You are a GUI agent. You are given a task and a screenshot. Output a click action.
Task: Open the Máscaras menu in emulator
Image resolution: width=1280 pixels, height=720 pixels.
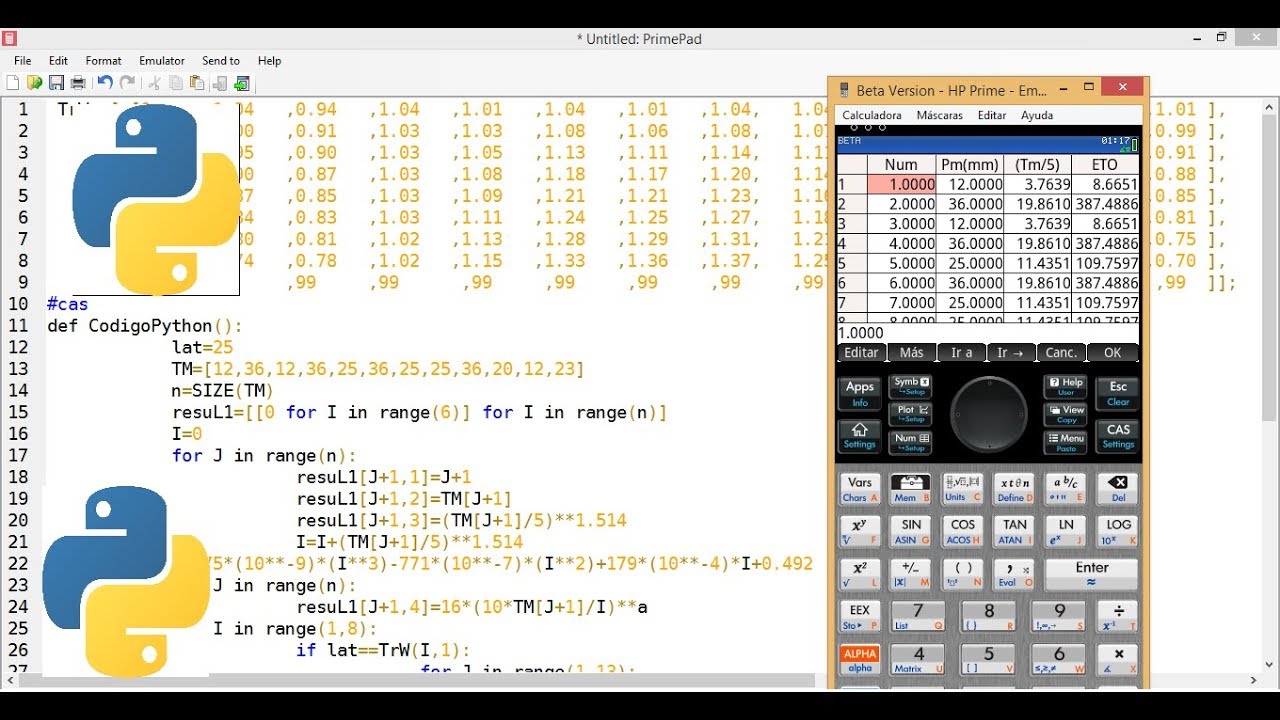click(x=940, y=115)
